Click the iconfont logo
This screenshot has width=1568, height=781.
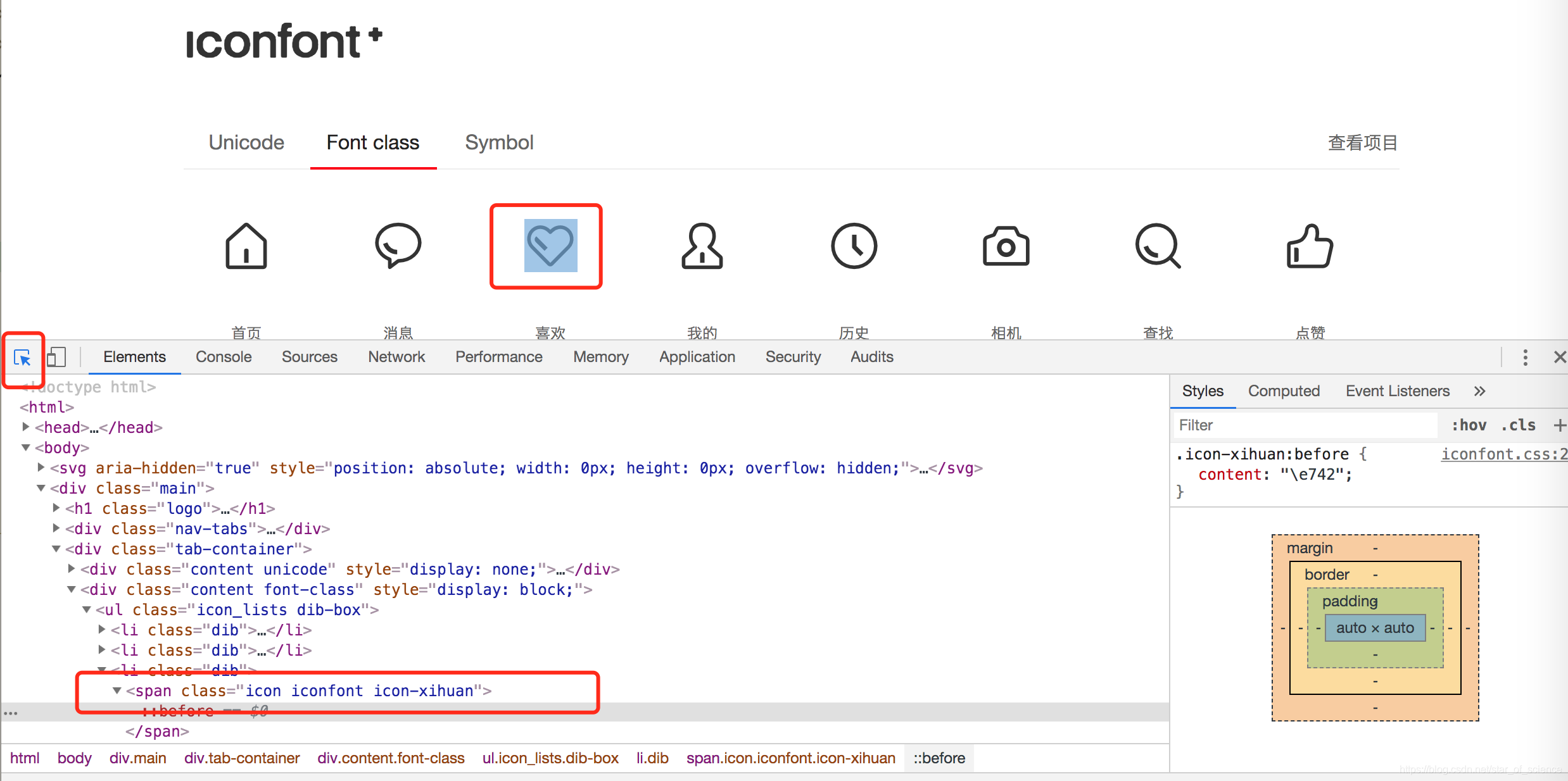[x=284, y=42]
